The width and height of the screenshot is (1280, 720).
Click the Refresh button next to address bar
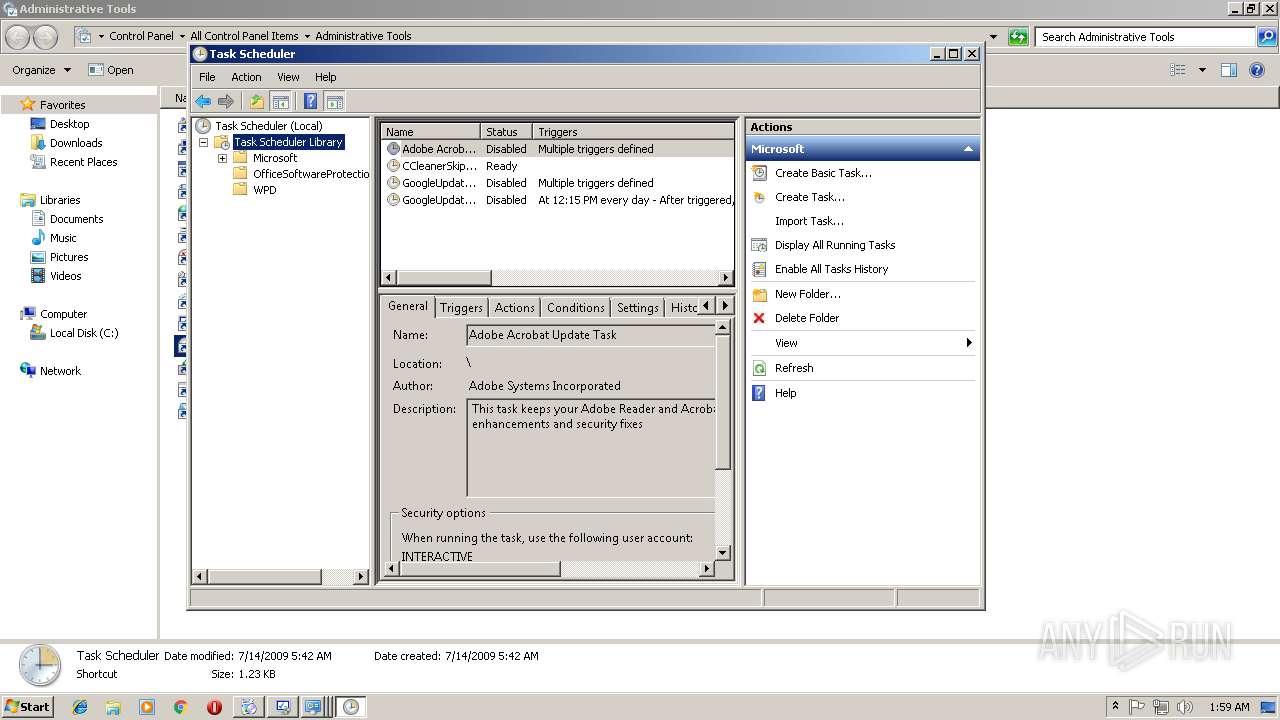(x=1018, y=37)
